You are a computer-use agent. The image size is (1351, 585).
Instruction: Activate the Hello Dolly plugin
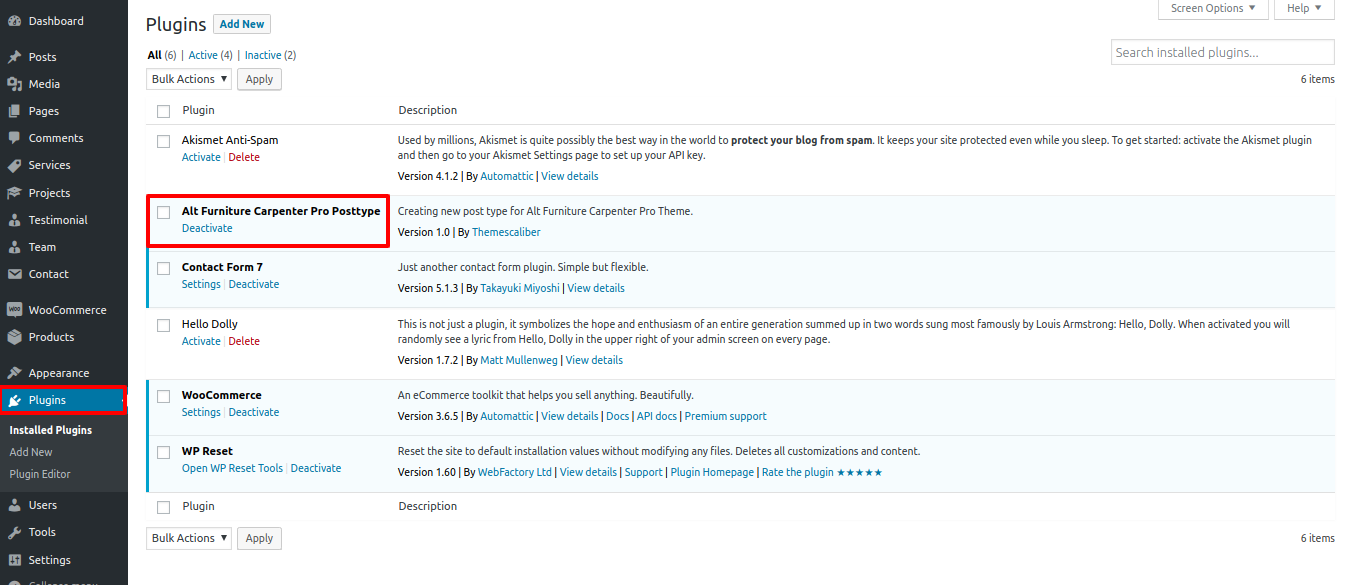[201, 341]
